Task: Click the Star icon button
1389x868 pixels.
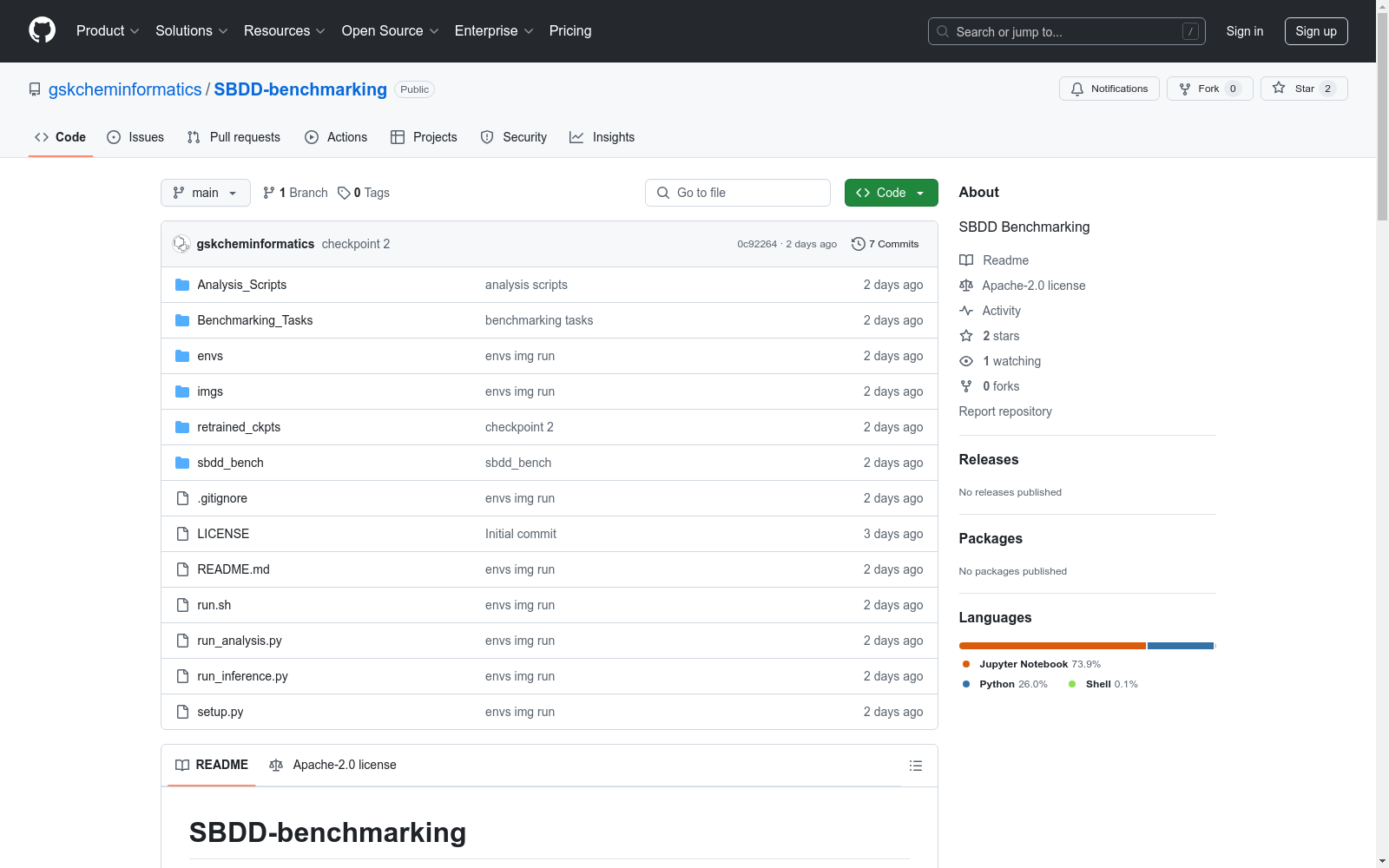Action: click(x=1279, y=89)
